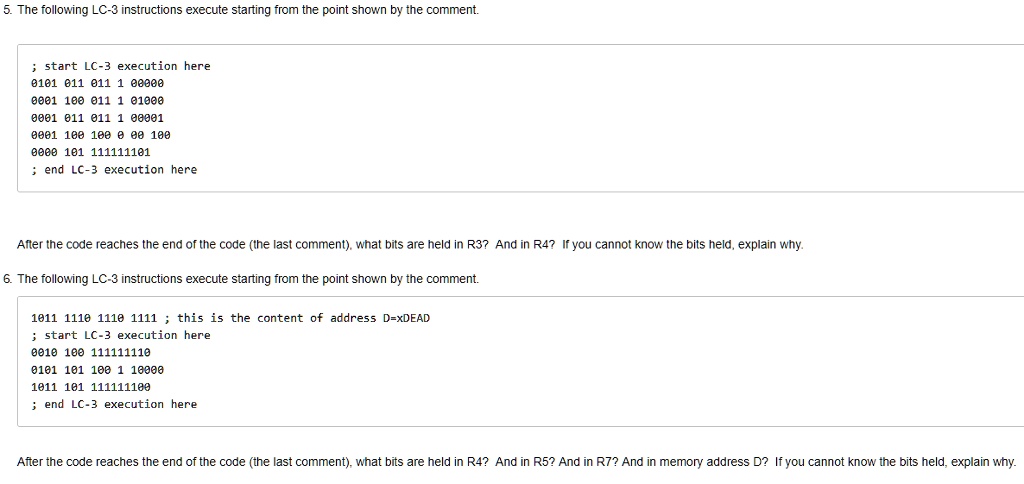Image resolution: width=1024 pixels, height=484 pixels.
Task: Click instruction line 0001 100 011 1 01000
Action: [x=97, y=101]
